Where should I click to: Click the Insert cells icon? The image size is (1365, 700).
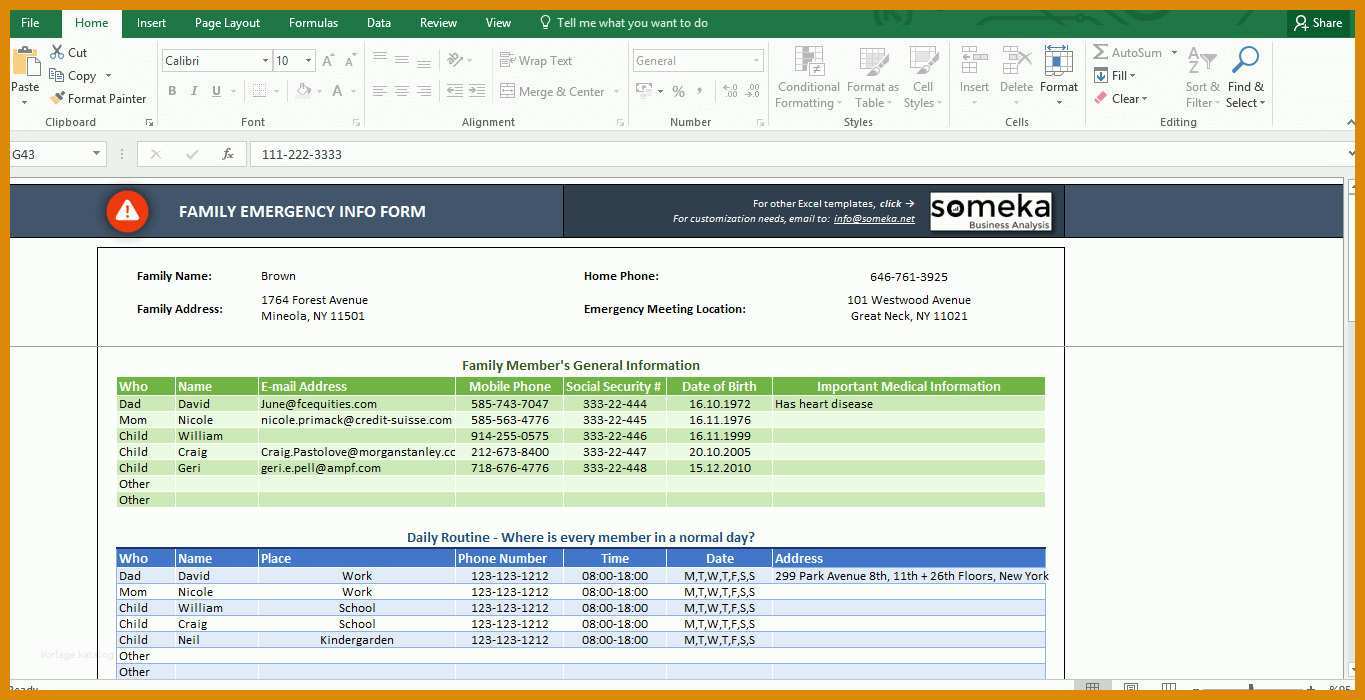click(x=974, y=61)
